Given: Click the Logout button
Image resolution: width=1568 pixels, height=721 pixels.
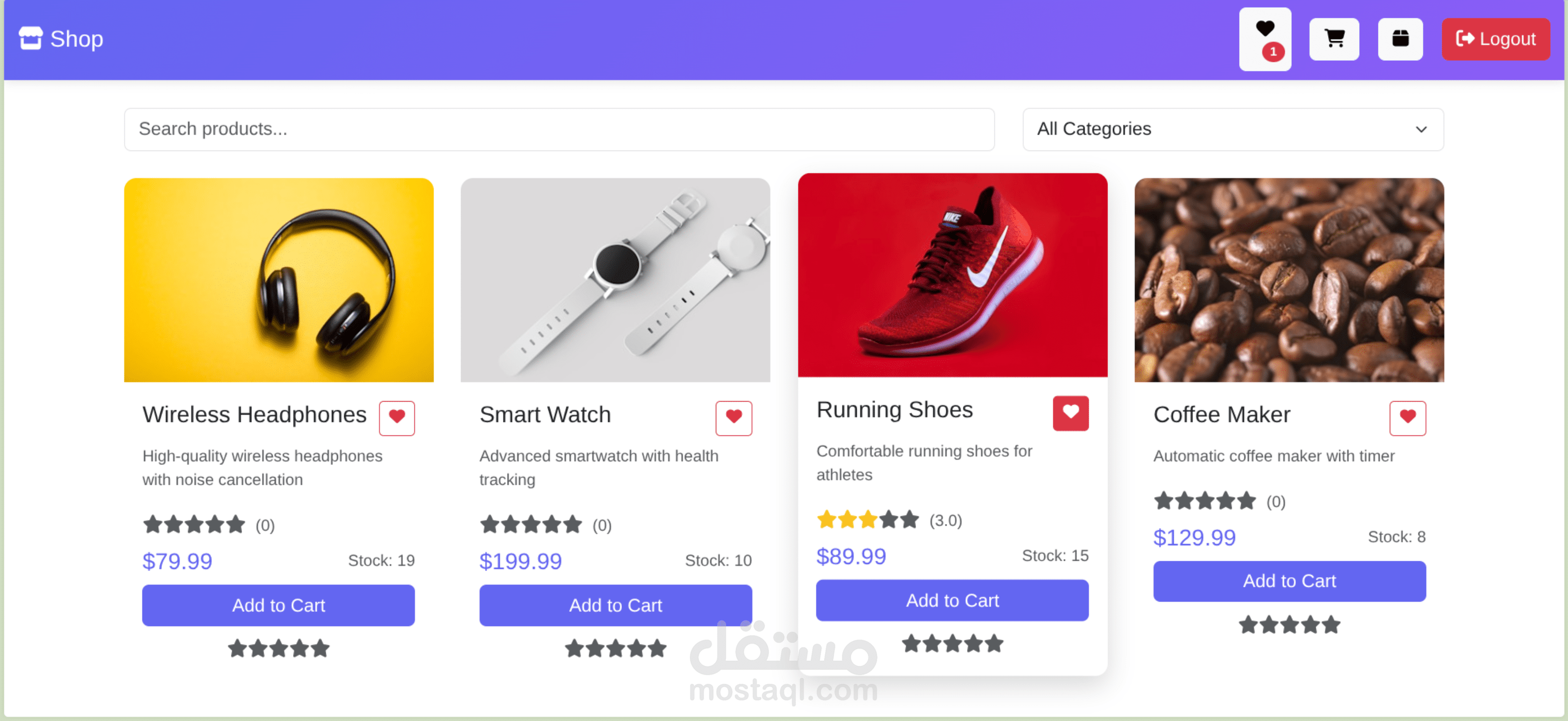Looking at the screenshot, I should point(1495,39).
